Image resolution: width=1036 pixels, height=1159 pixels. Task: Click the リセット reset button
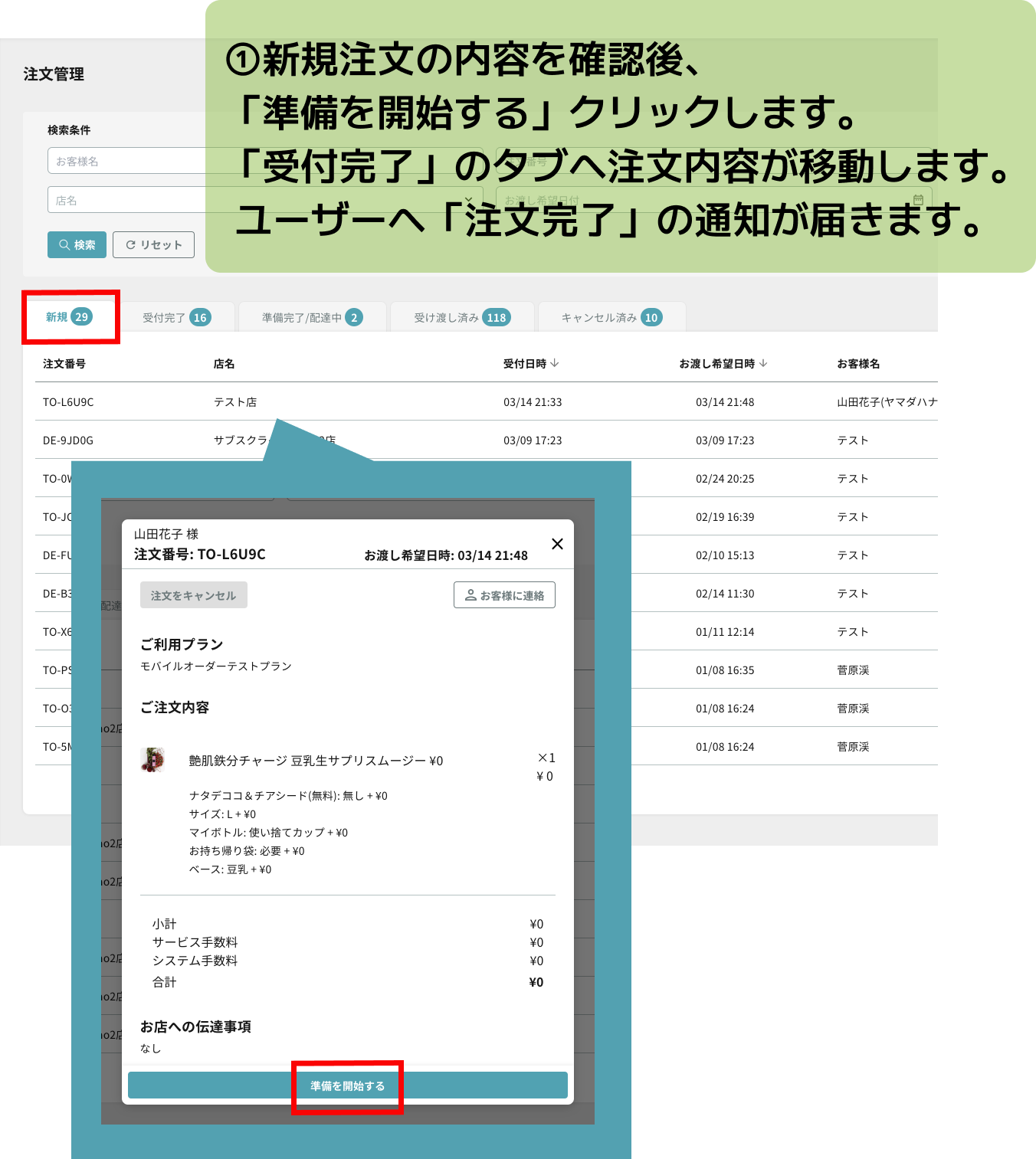click(x=153, y=245)
